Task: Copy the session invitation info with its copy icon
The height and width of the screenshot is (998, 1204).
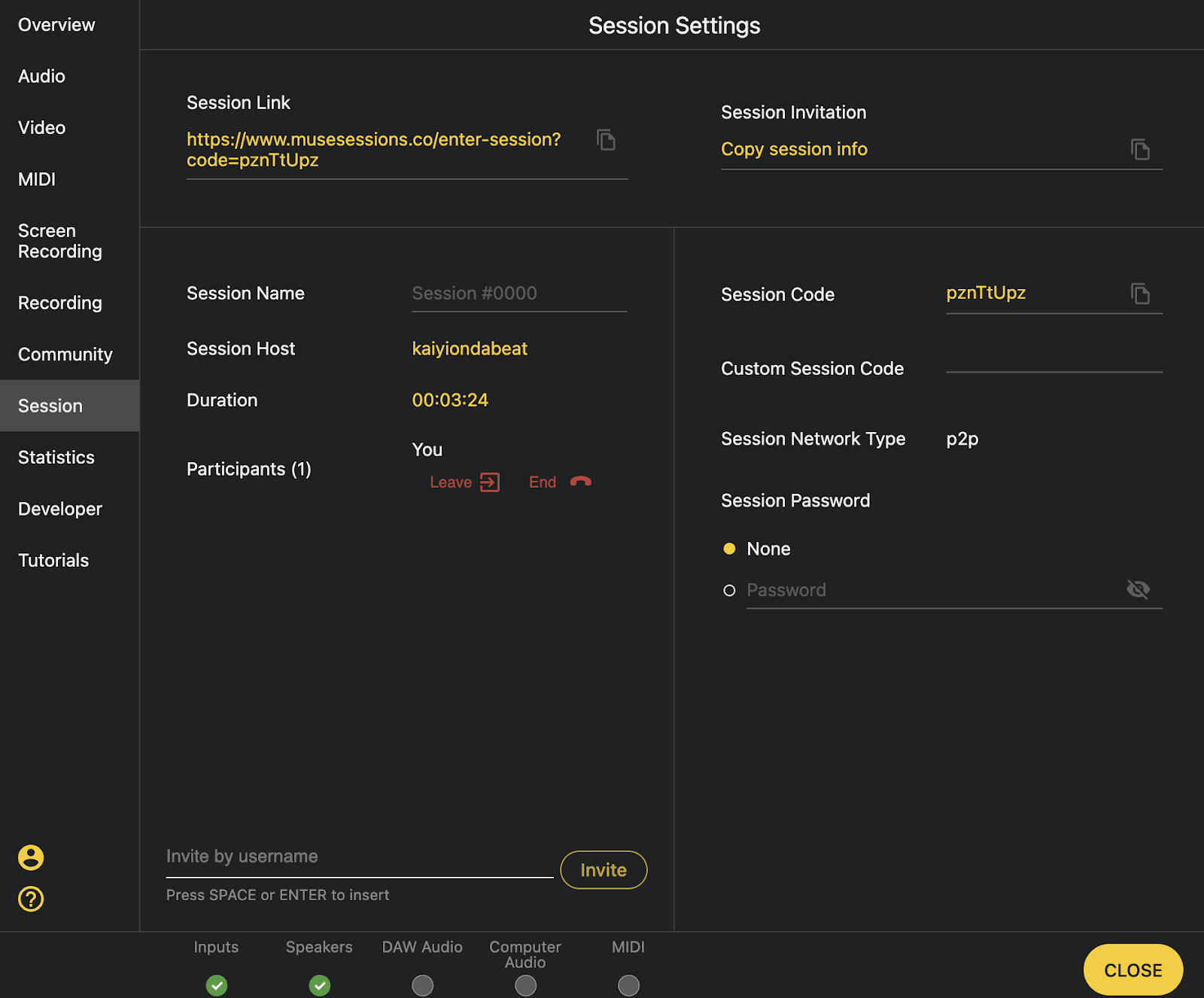Action: [x=1140, y=149]
